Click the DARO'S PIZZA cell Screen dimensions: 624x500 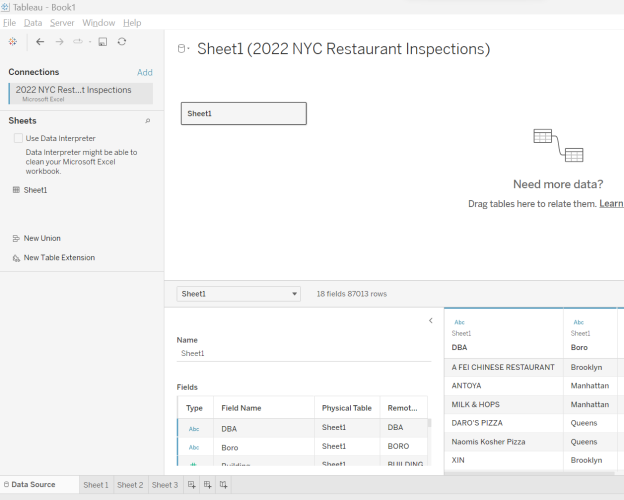pos(503,423)
